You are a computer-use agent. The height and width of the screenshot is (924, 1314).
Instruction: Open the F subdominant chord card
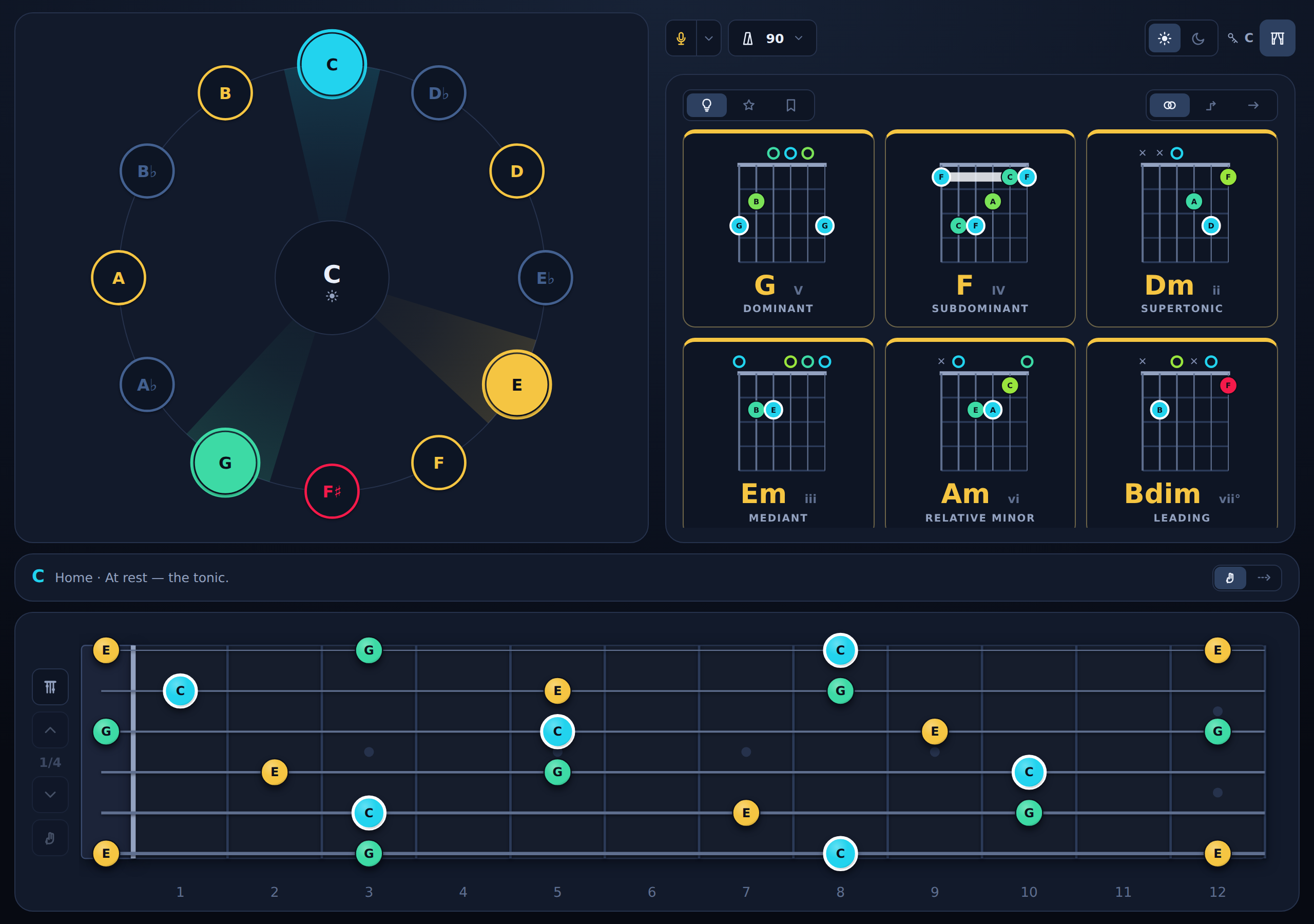point(980,228)
